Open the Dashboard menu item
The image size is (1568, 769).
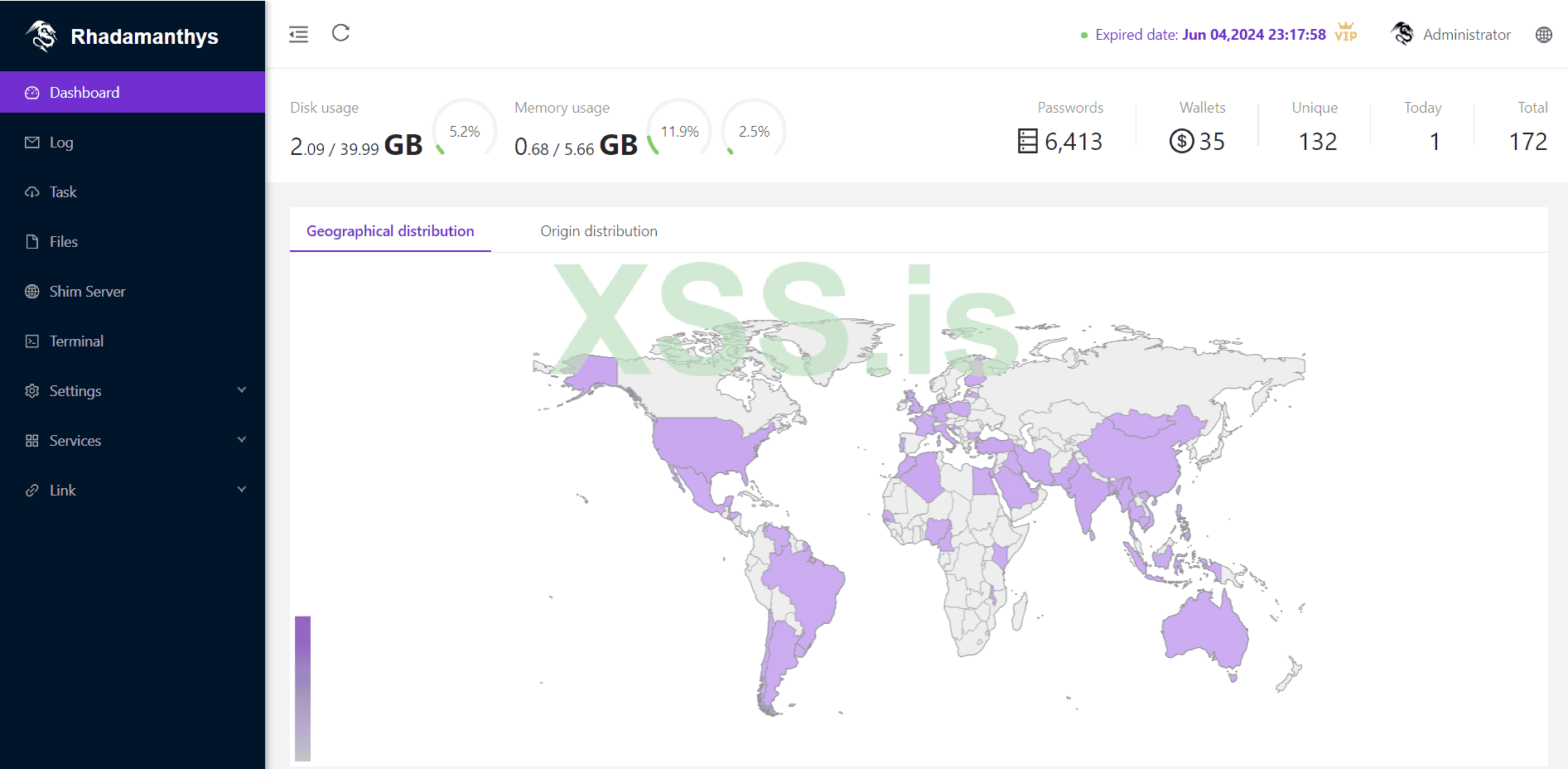click(x=133, y=92)
